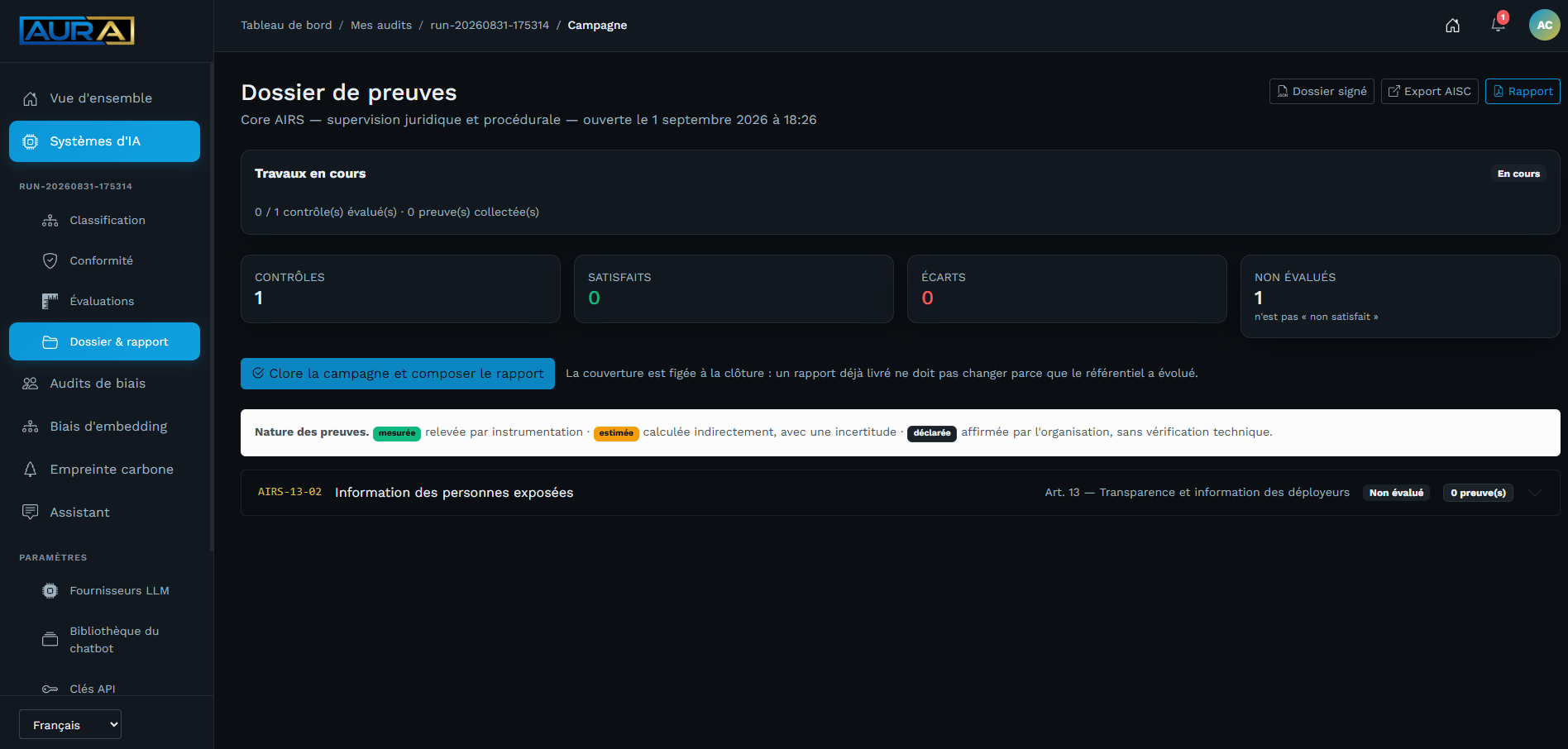Screen dimensions: 1568x749
Task: Click the mesurée badge
Action: (x=397, y=433)
